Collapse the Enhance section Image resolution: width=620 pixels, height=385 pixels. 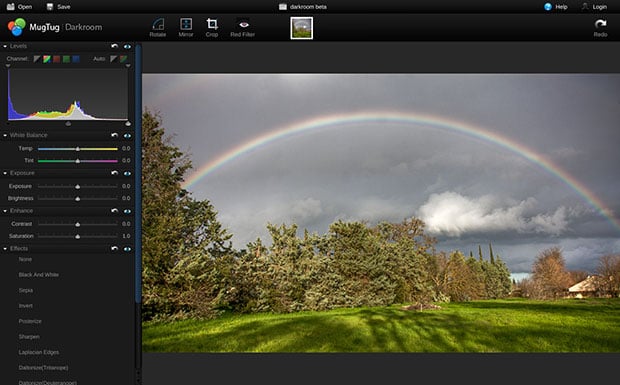pos(5,211)
